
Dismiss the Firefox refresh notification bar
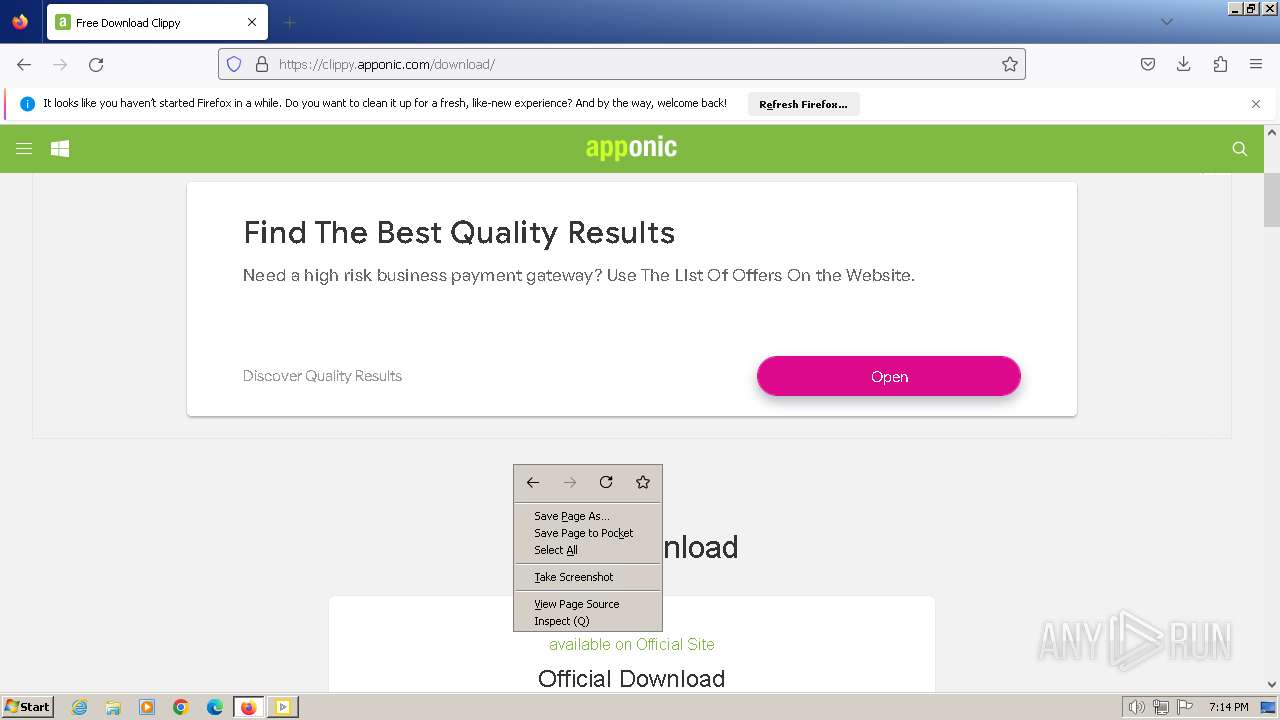pyautogui.click(x=1256, y=104)
